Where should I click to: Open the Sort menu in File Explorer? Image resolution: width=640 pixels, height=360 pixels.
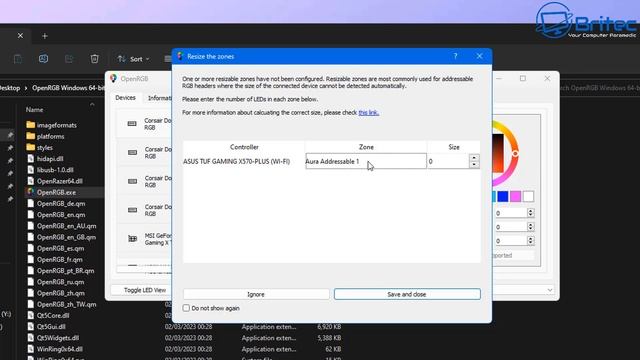[133, 59]
